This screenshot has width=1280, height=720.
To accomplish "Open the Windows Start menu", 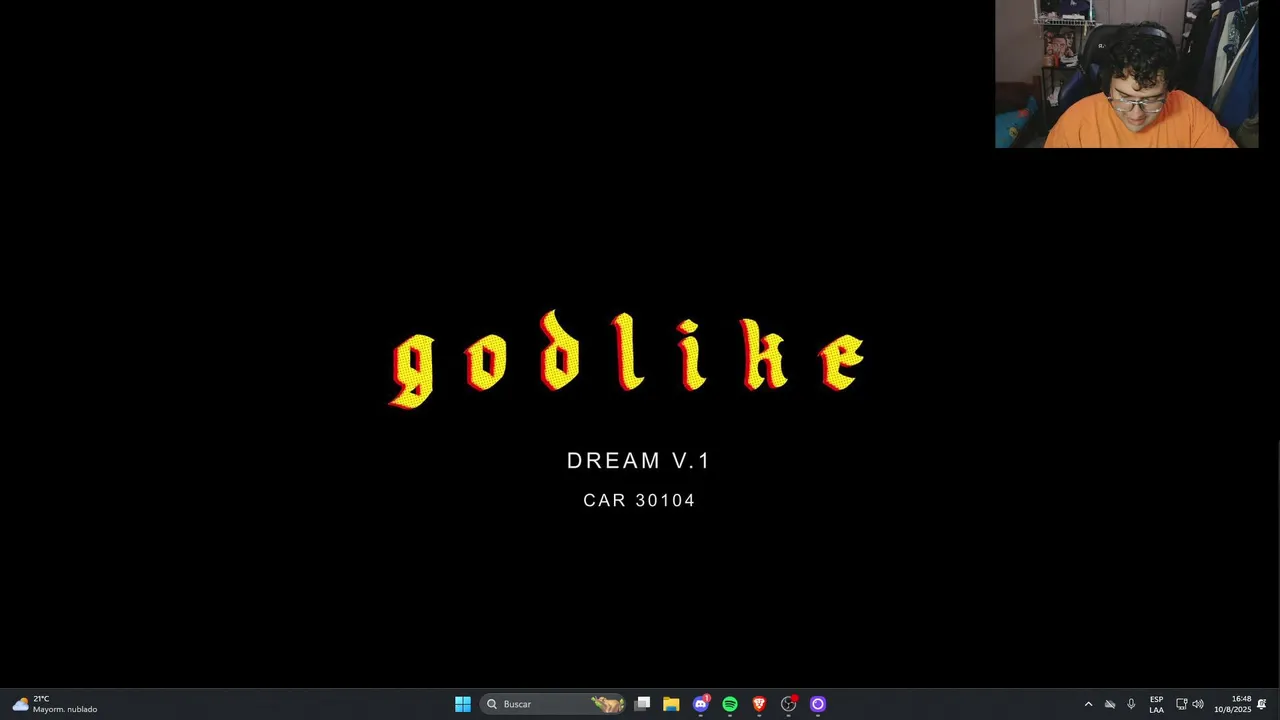I will [x=463, y=704].
